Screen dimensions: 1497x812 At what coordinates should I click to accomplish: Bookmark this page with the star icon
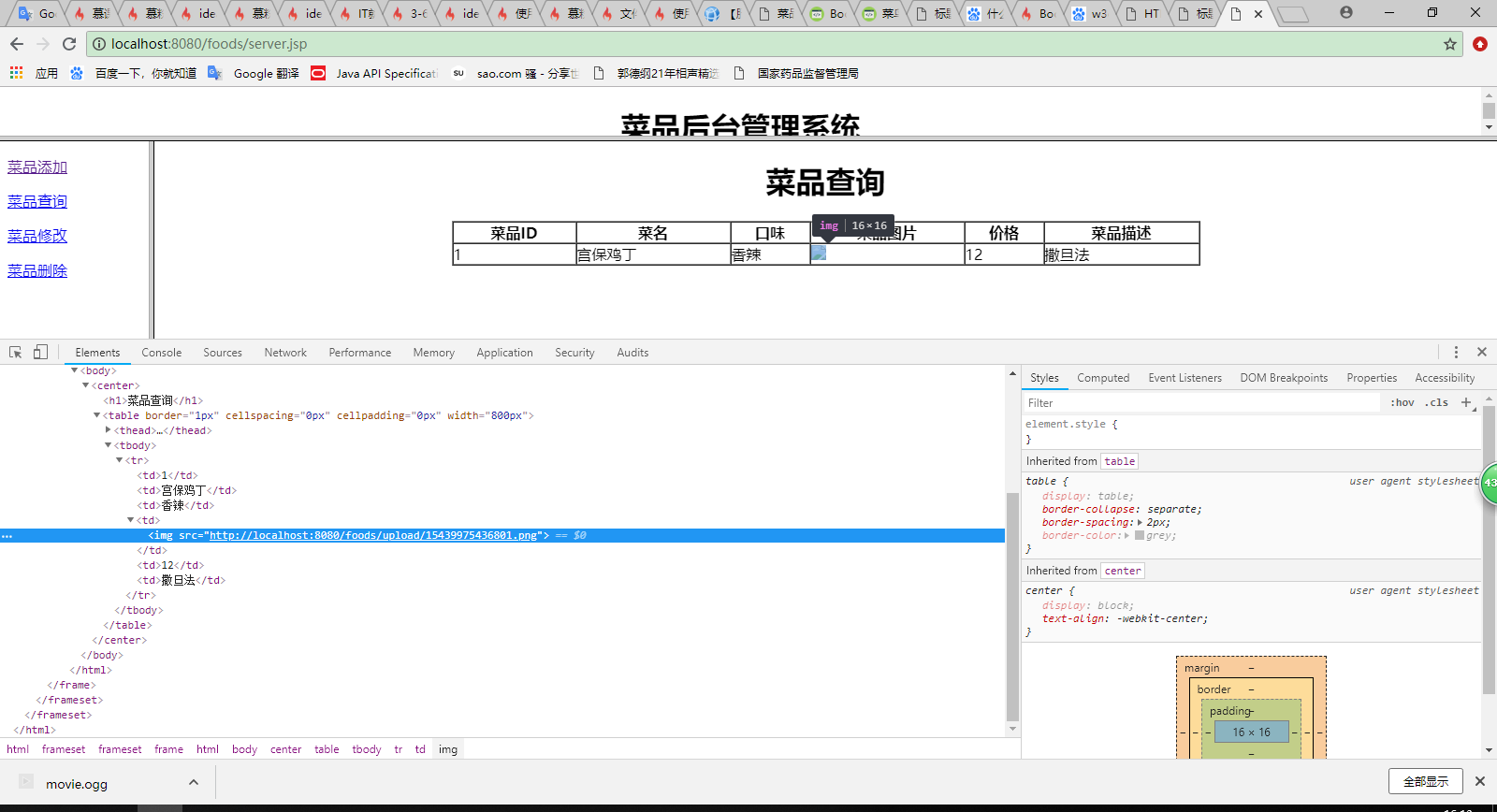tap(1450, 44)
